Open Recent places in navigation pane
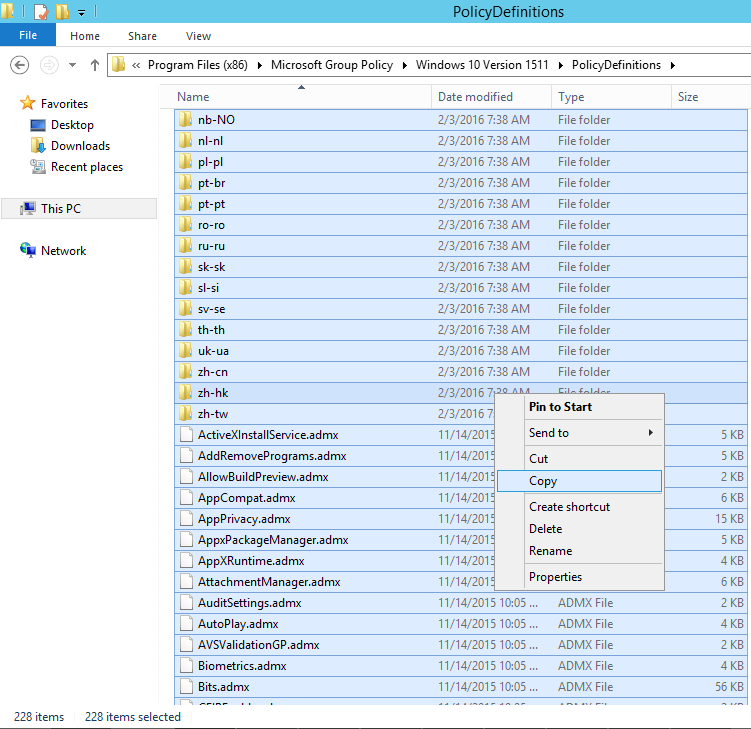751x729 pixels. coord(87,167)
